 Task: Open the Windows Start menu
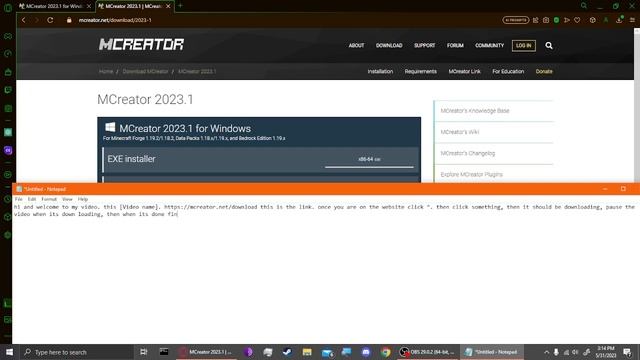tap(9, 352)
